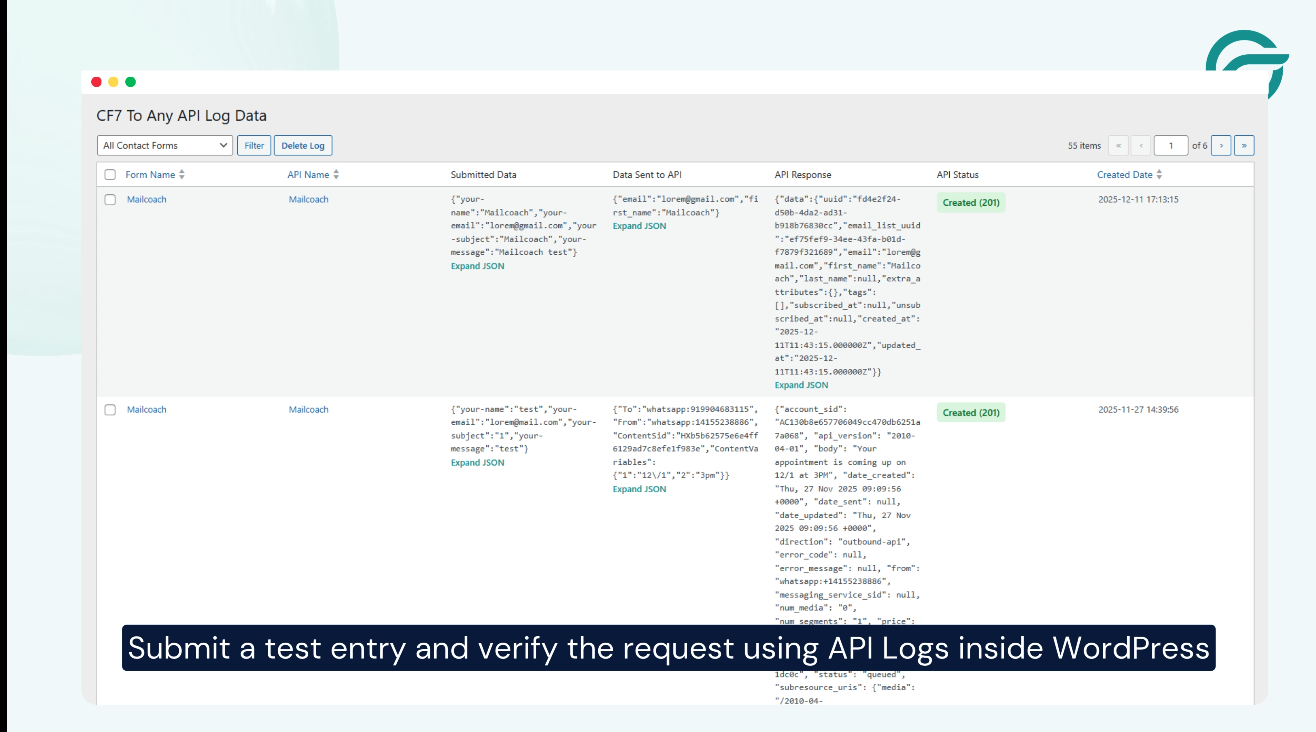Click the Filter button
Image resolution: width=1316 pixels, height=732 pixels.
[x=253, y=145]
